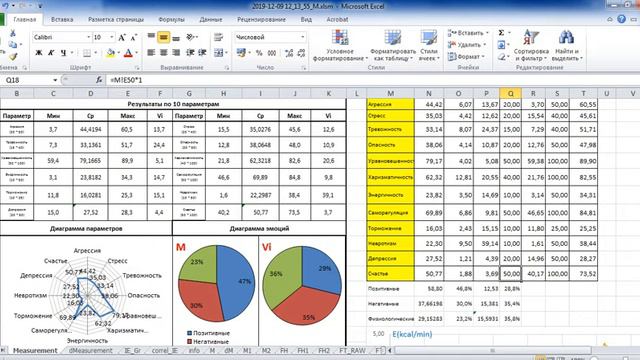Click the red font color A

coord(128,53)
